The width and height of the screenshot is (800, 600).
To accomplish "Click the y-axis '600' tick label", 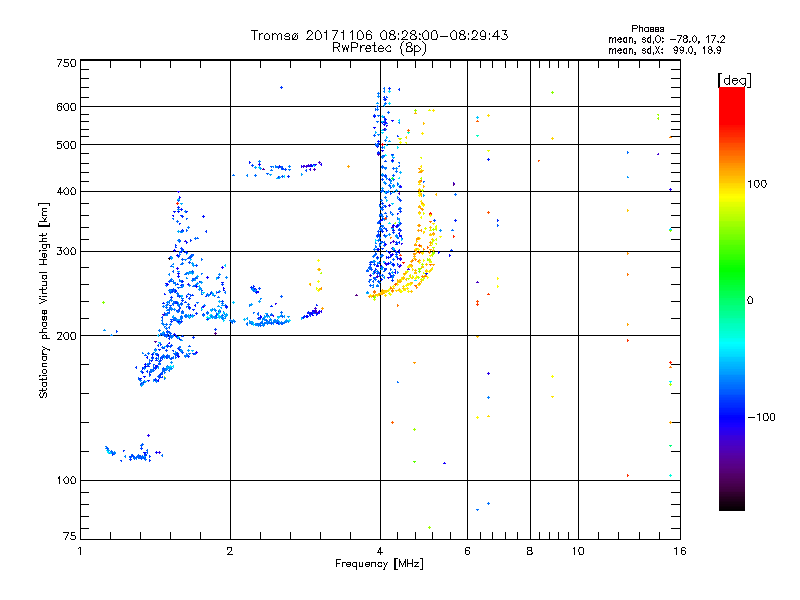I will click(x=66, y=107).
